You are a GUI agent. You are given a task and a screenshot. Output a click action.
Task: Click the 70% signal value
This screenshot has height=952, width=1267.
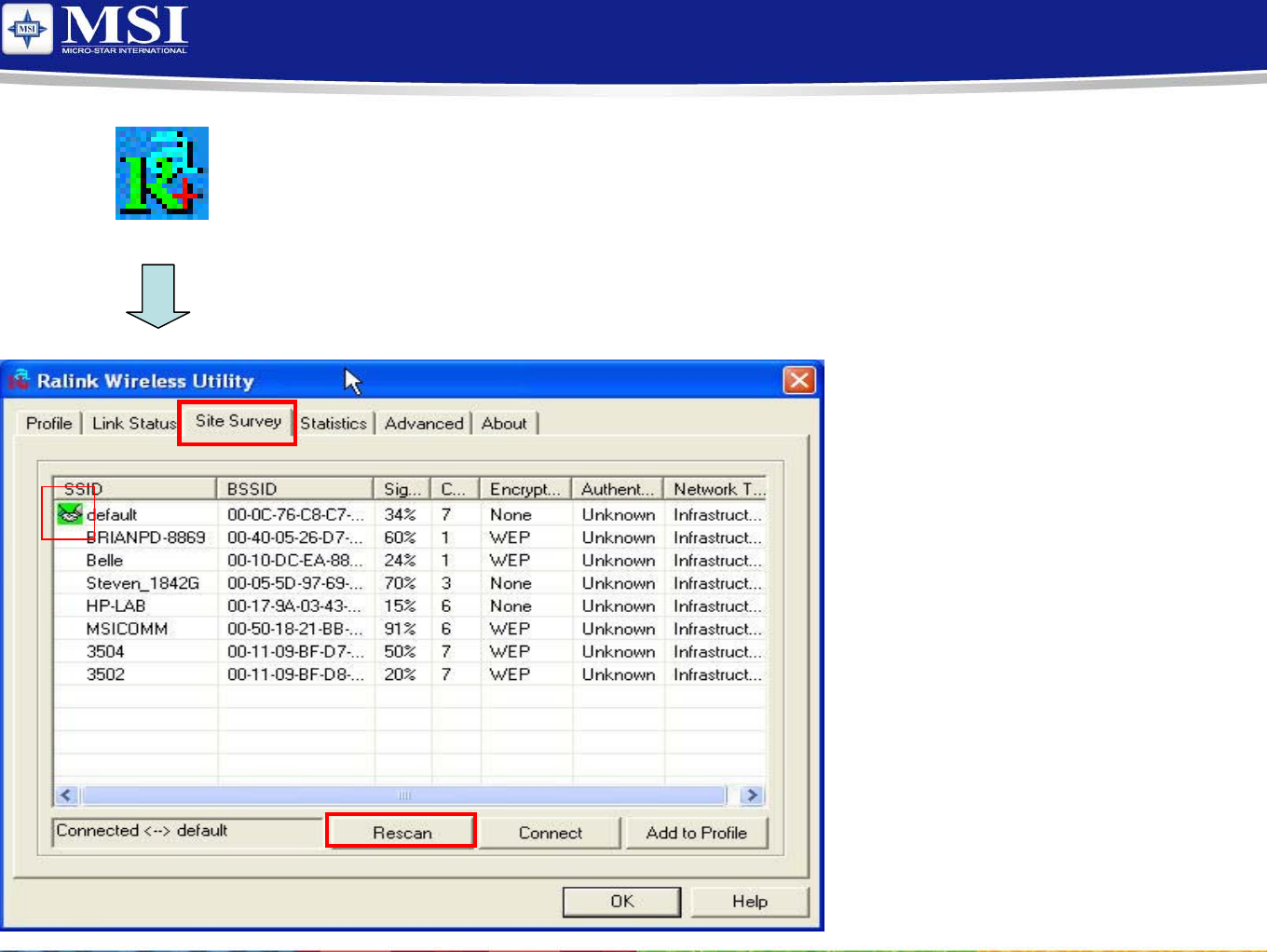(400, 583)
